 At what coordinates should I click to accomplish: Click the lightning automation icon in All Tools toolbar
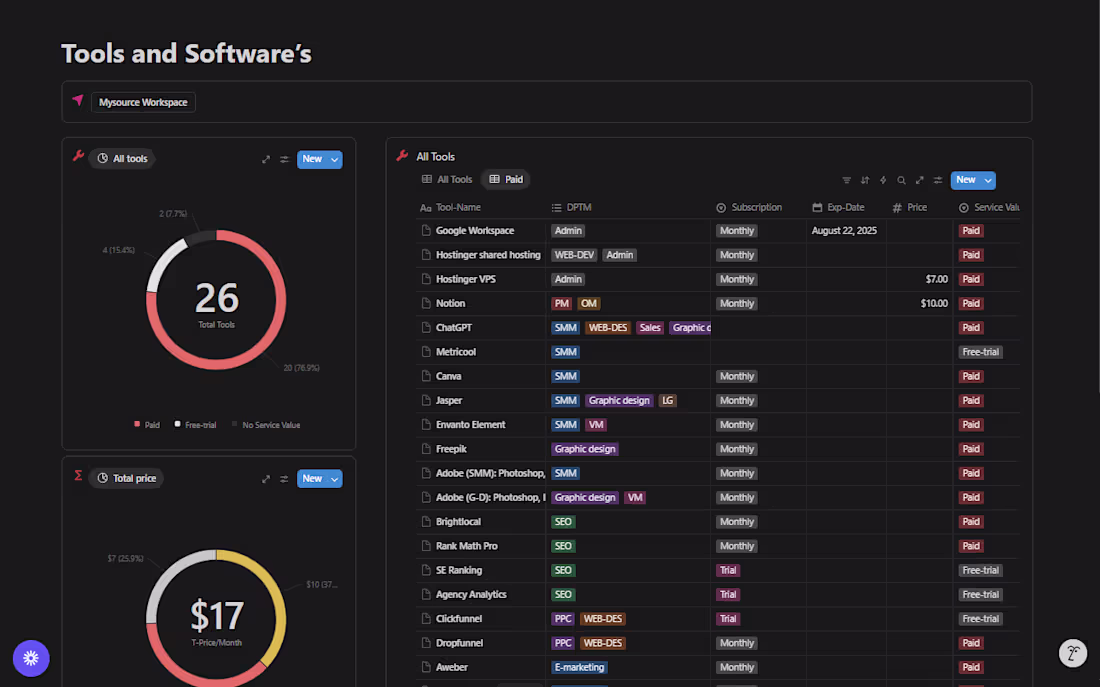883,180
